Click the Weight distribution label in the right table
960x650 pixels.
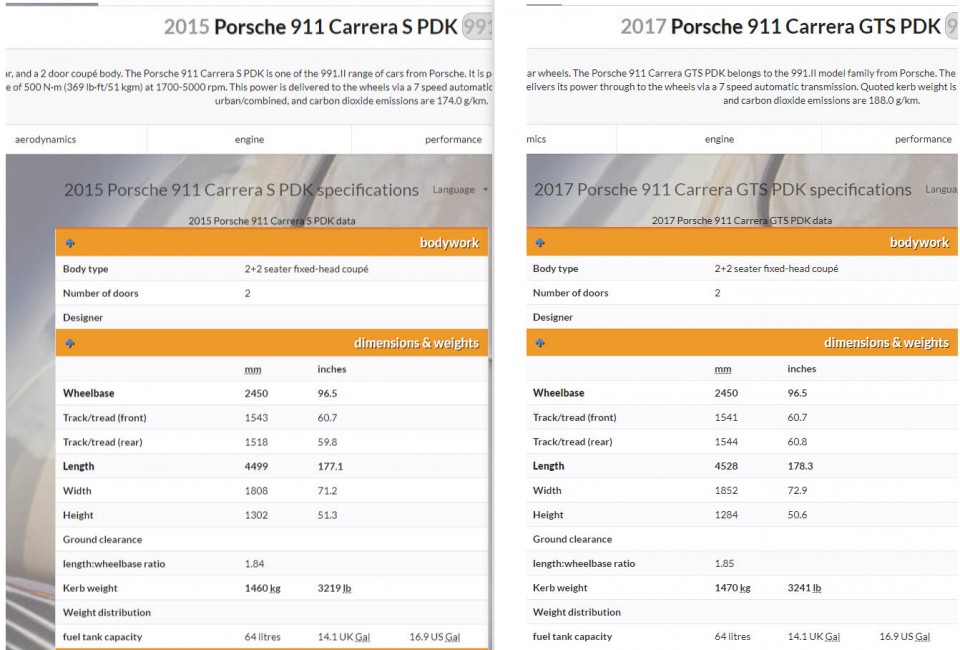tap(577, 612)
